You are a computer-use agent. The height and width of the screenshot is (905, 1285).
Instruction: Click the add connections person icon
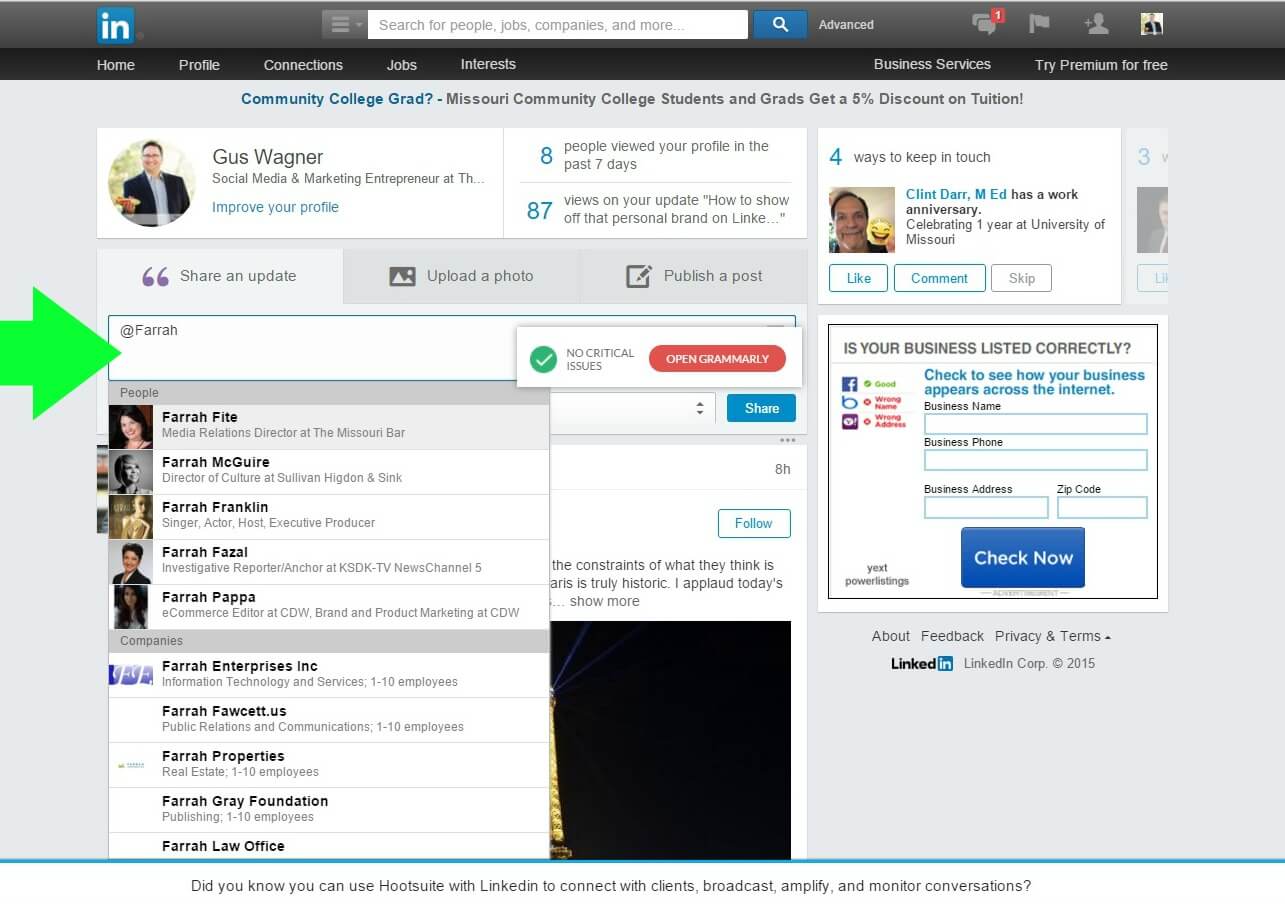click(1096, 24)
